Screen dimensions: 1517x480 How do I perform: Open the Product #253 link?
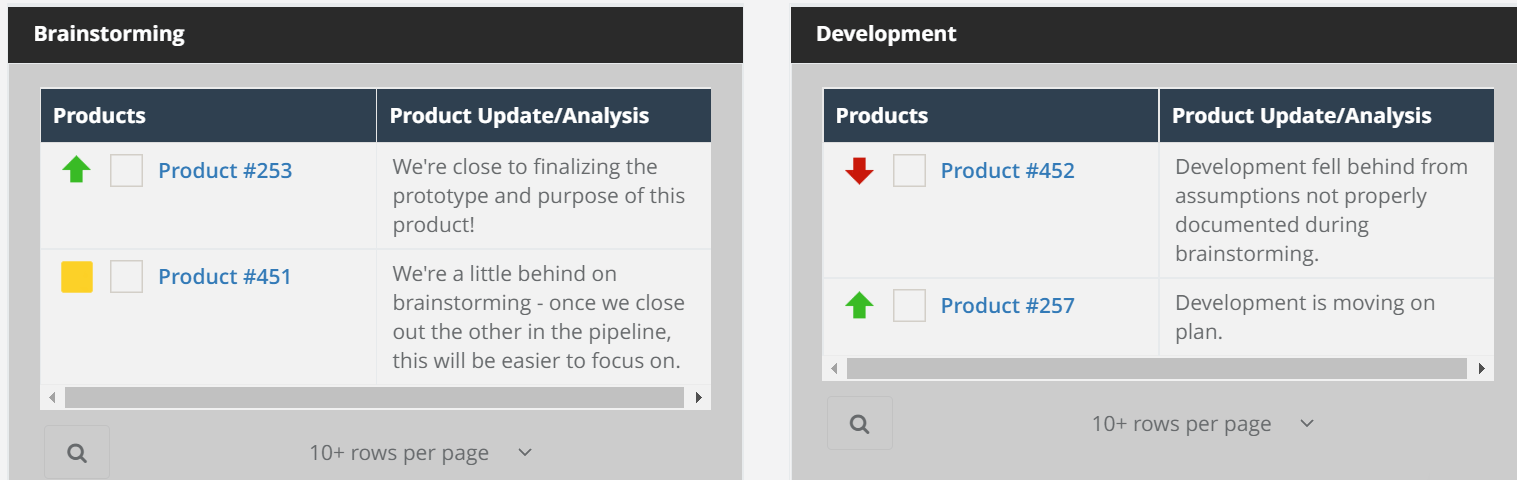225,171
